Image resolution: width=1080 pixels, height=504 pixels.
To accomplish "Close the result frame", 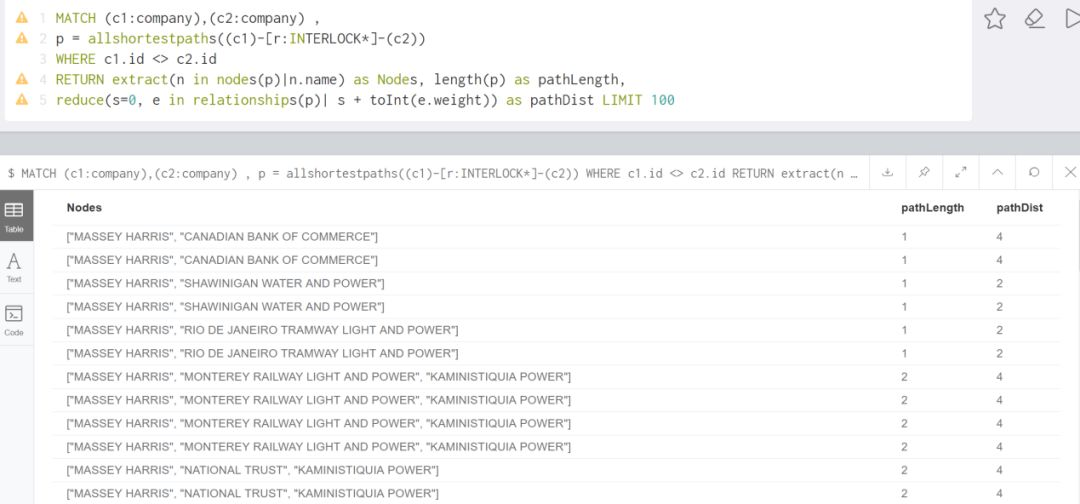I will point(1070,173).
